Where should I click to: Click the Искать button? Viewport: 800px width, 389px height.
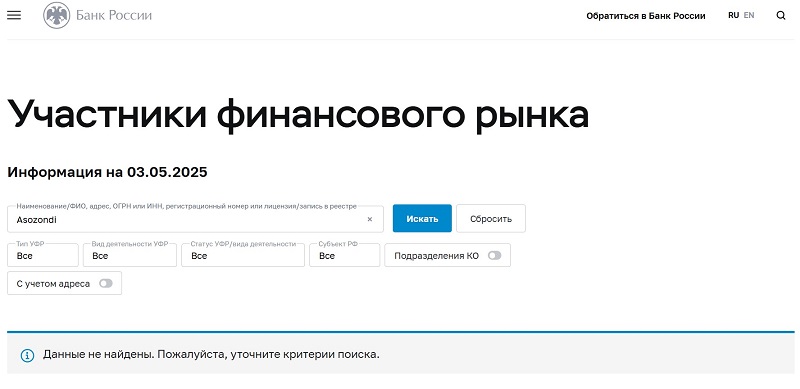tap(422, 218)
